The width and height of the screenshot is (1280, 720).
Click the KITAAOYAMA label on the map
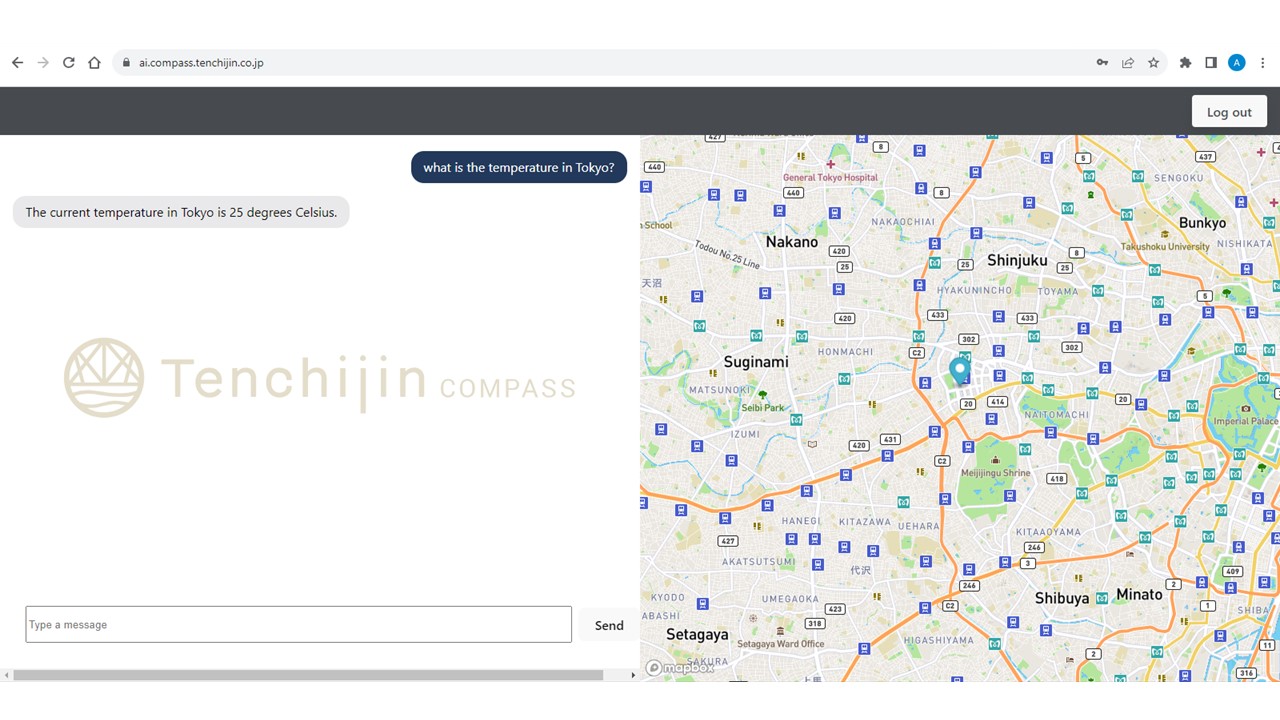click(1049, 532)
